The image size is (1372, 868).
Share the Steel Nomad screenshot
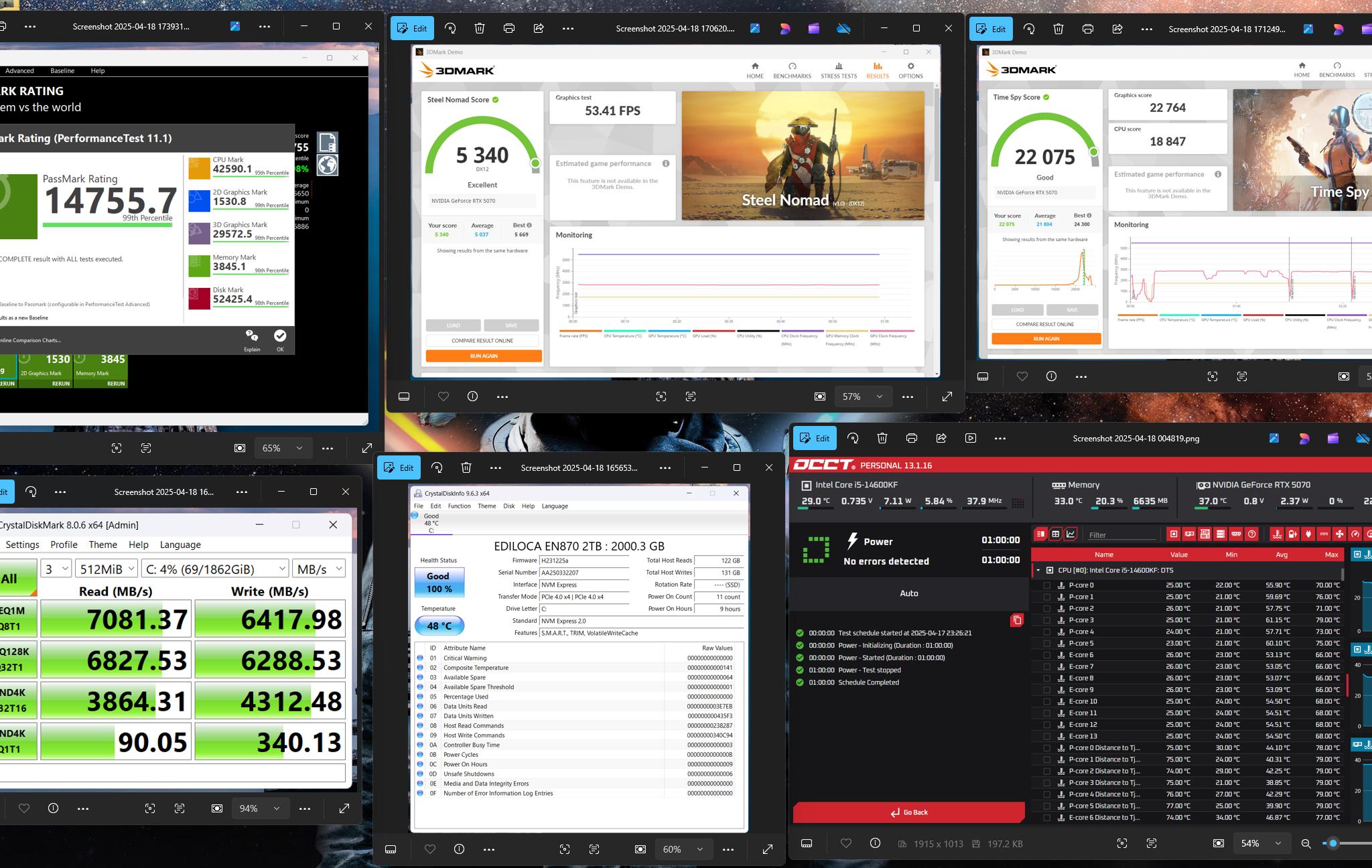(x=539, y=29)
